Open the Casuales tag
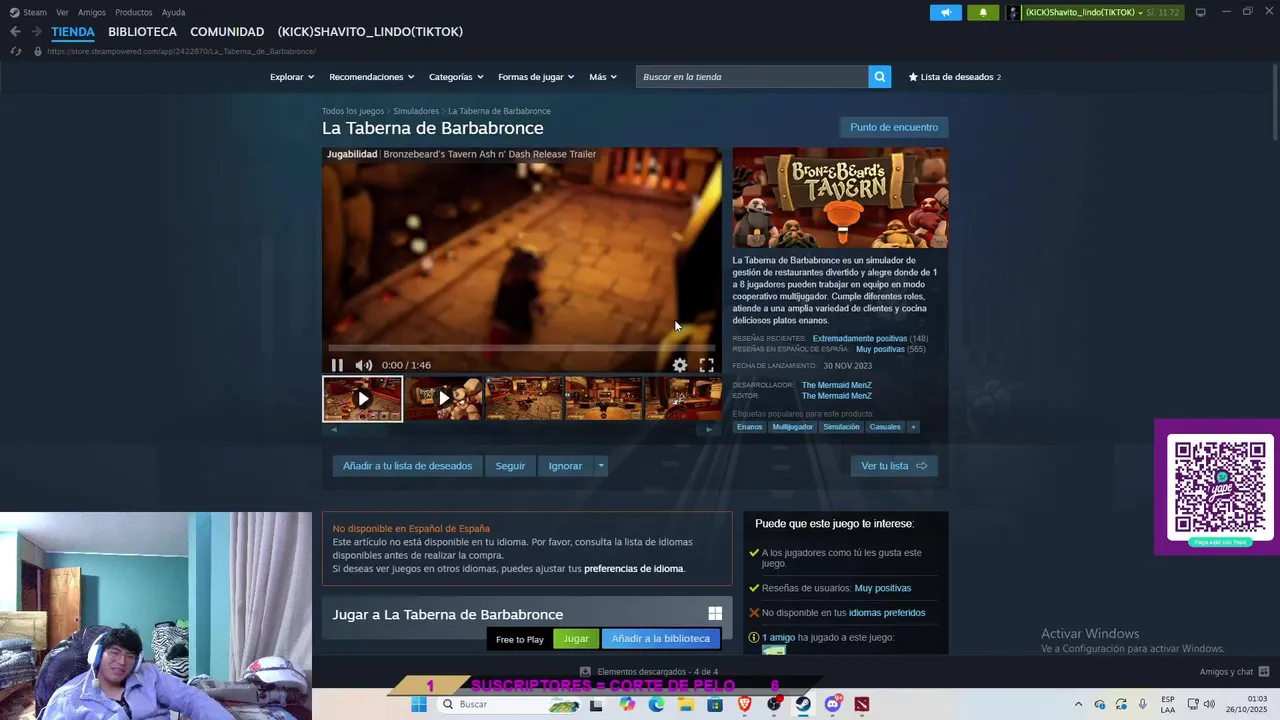1280x720 pixels. click(x=885, y=427)
